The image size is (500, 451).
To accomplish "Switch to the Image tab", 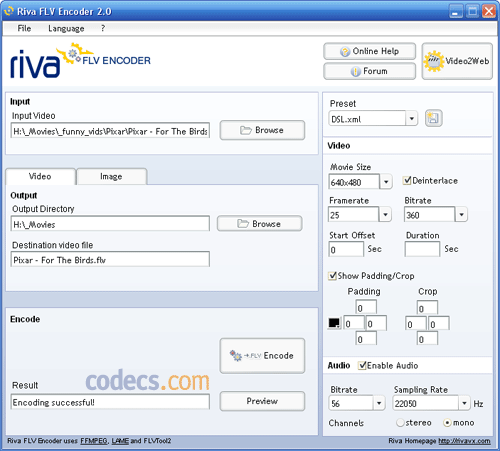I will [111, 176].
